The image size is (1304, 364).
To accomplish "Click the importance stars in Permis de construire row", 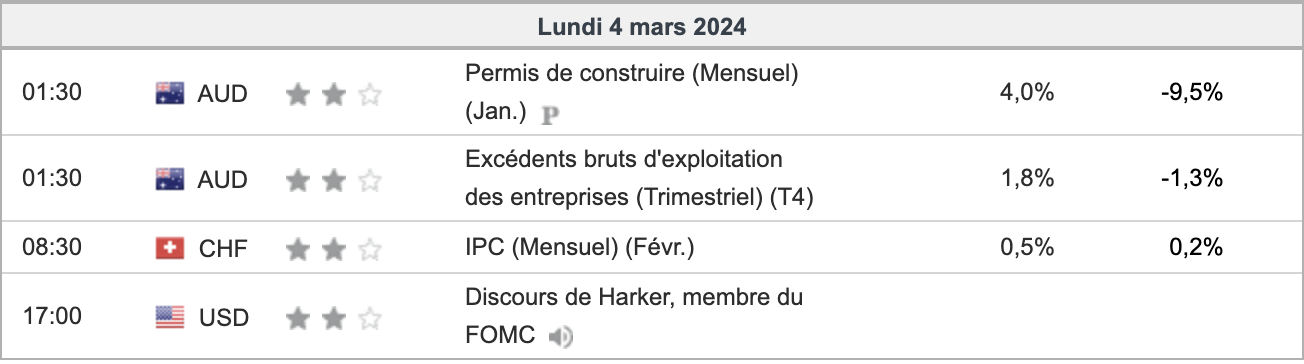I will [333, 94].
